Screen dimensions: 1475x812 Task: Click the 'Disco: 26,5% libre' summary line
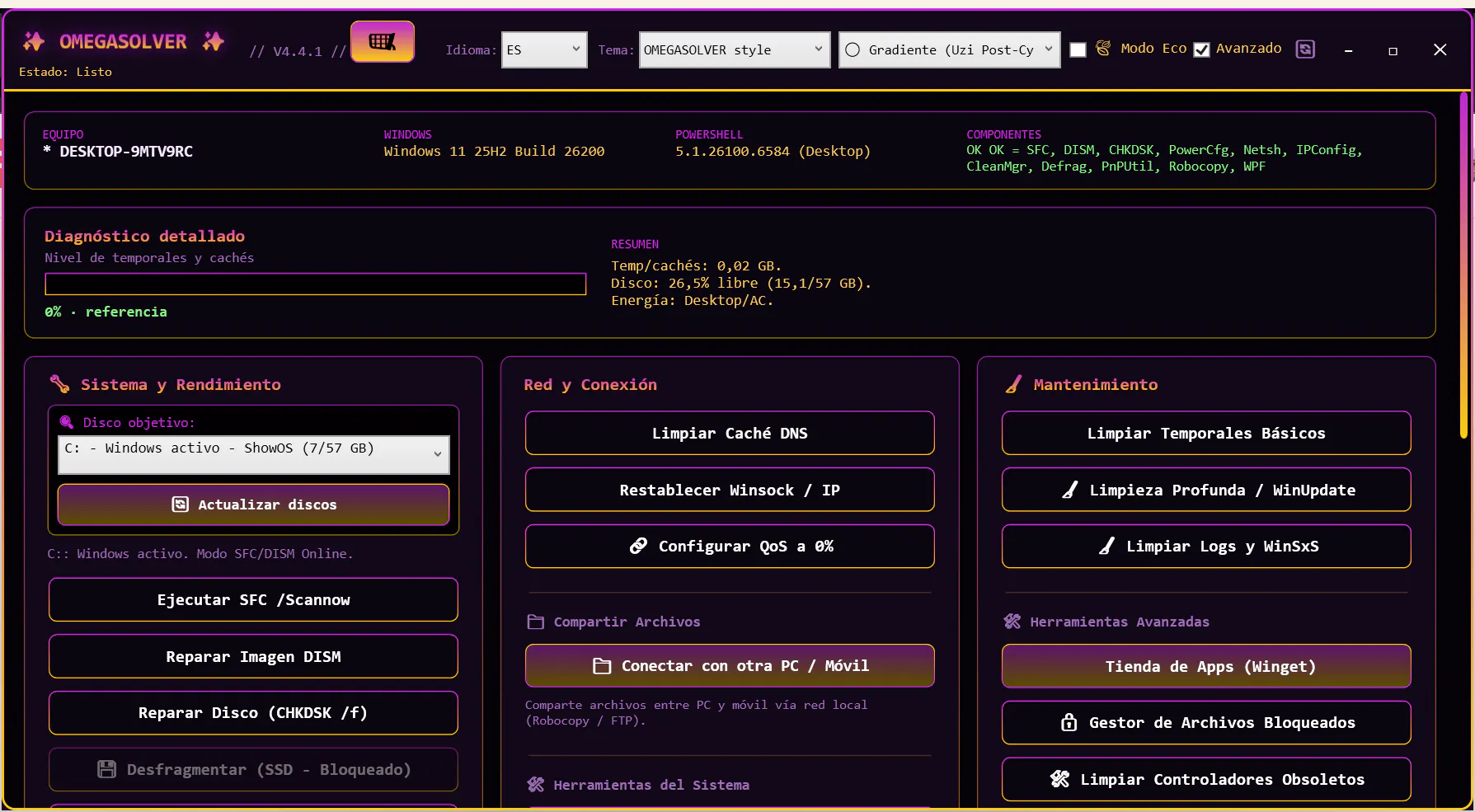point(740,284)
